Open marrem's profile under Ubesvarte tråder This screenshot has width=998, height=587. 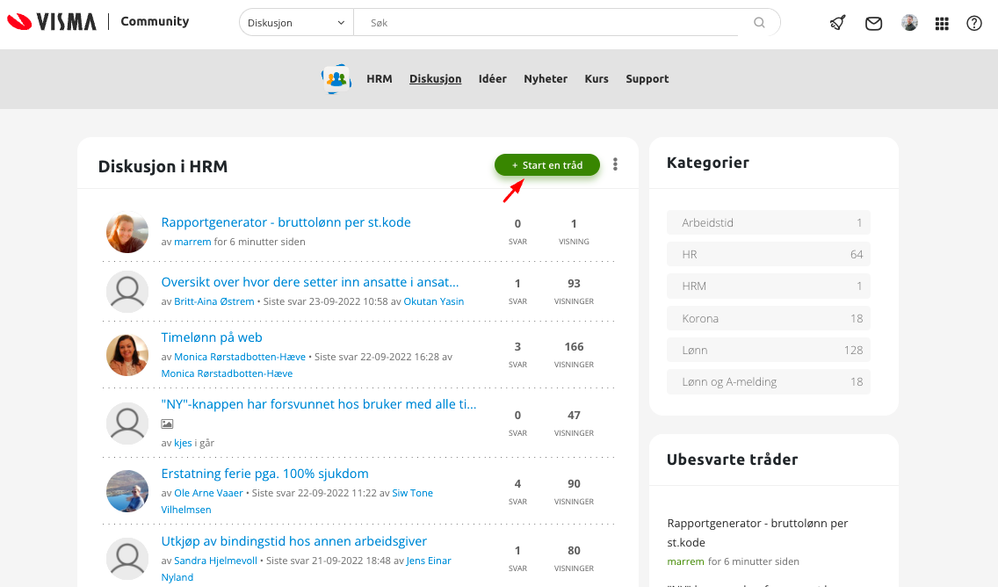tap(685, 562)
